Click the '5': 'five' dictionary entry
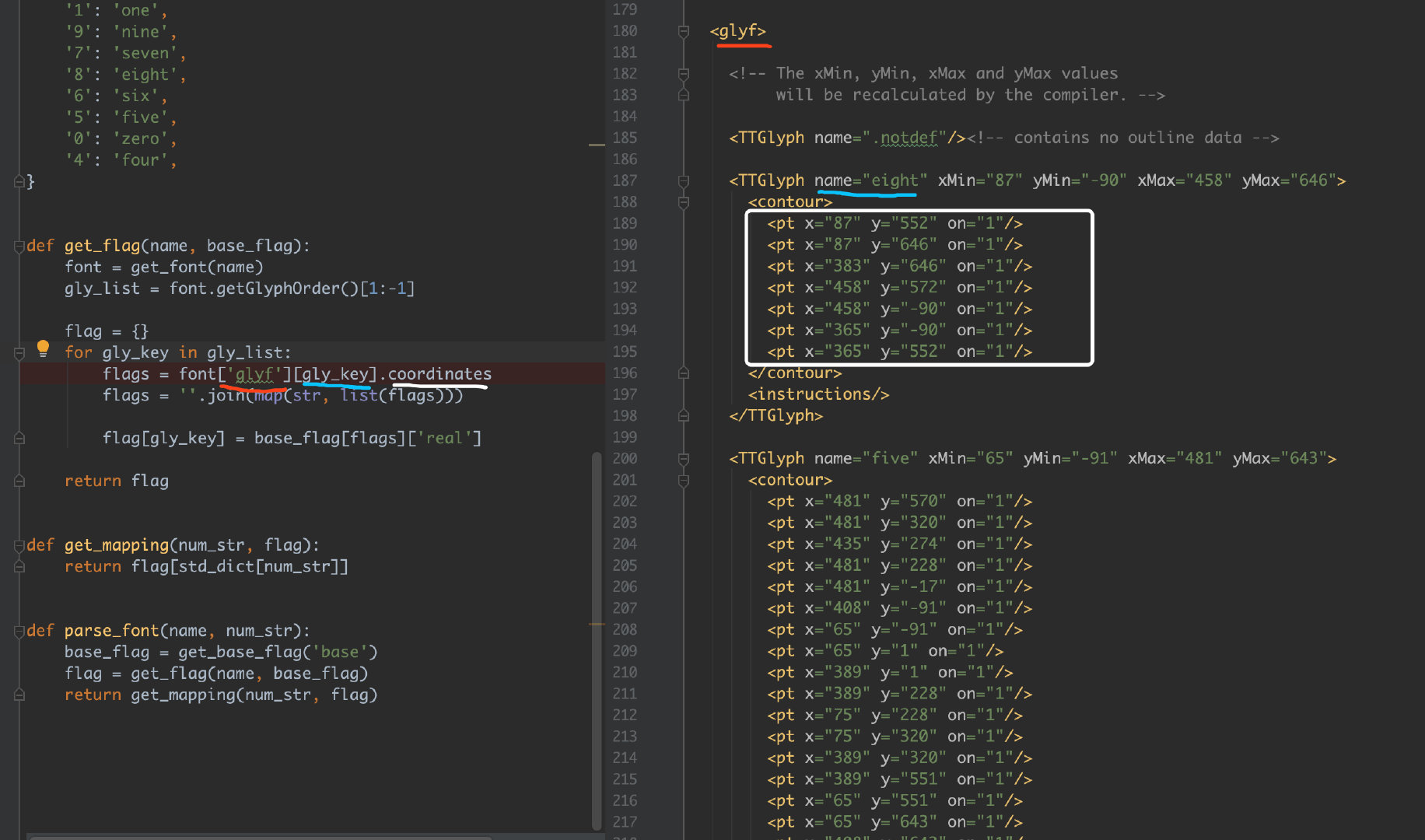The width and height of the screenshot is (1425, 840). [121, 117]
